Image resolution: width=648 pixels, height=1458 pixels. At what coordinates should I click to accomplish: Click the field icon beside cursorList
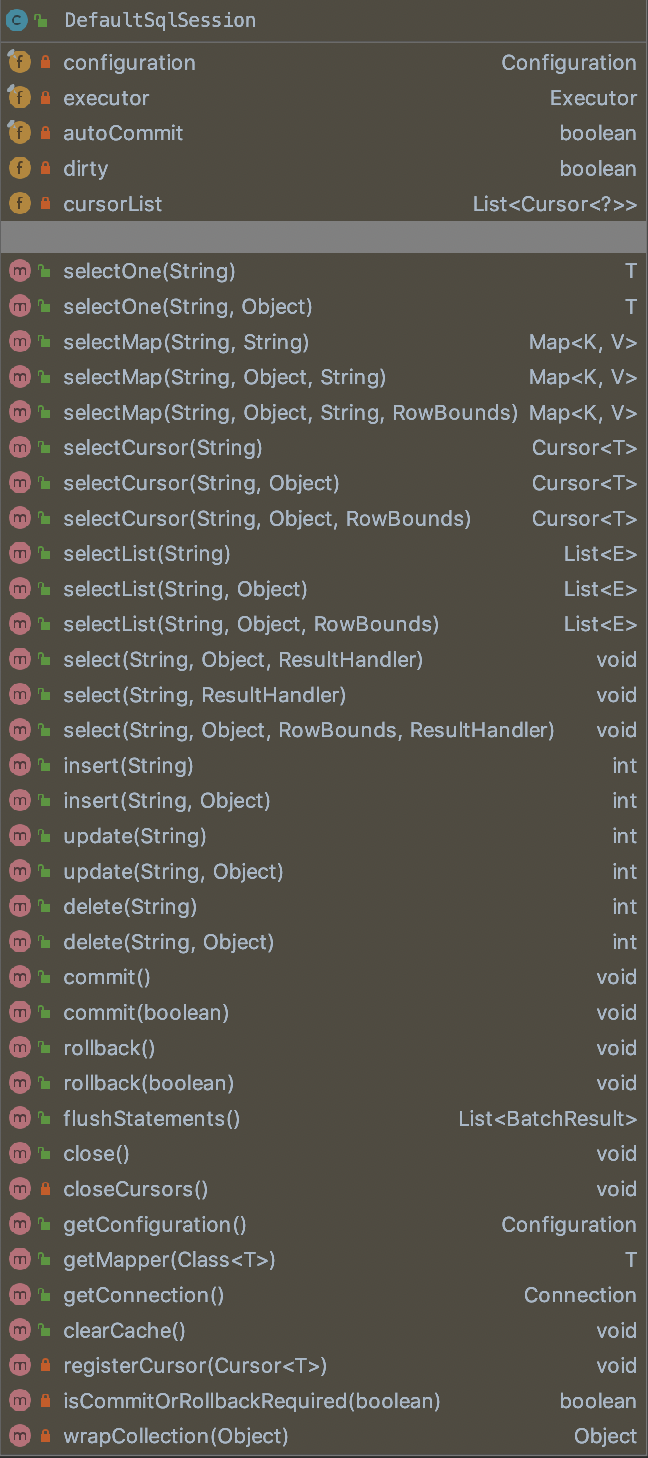coord(19,204)
